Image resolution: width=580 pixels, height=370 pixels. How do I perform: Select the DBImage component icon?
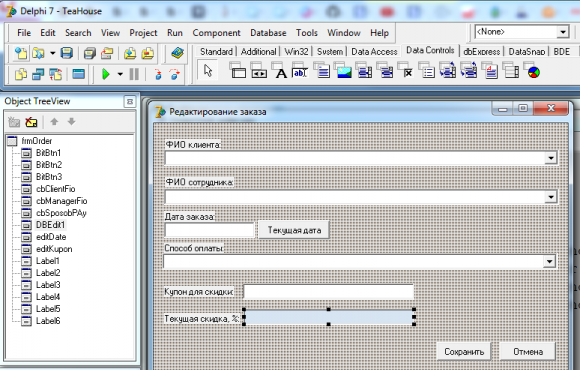343,71
